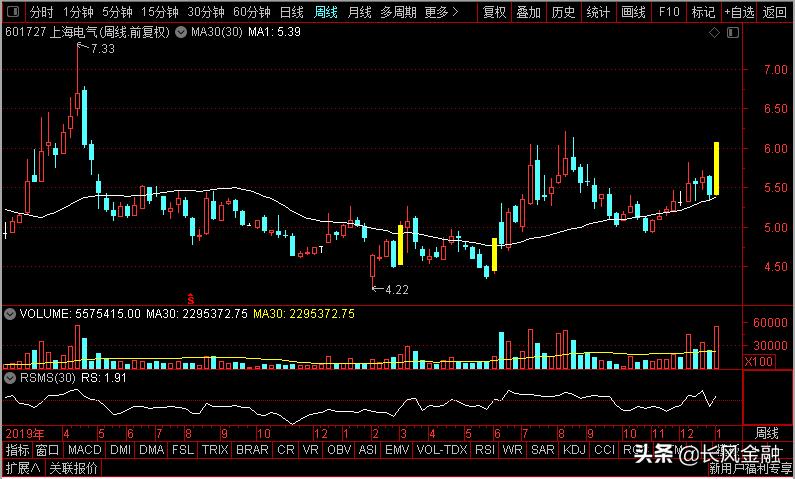Click the X100 volume scale label

(759, 361)
